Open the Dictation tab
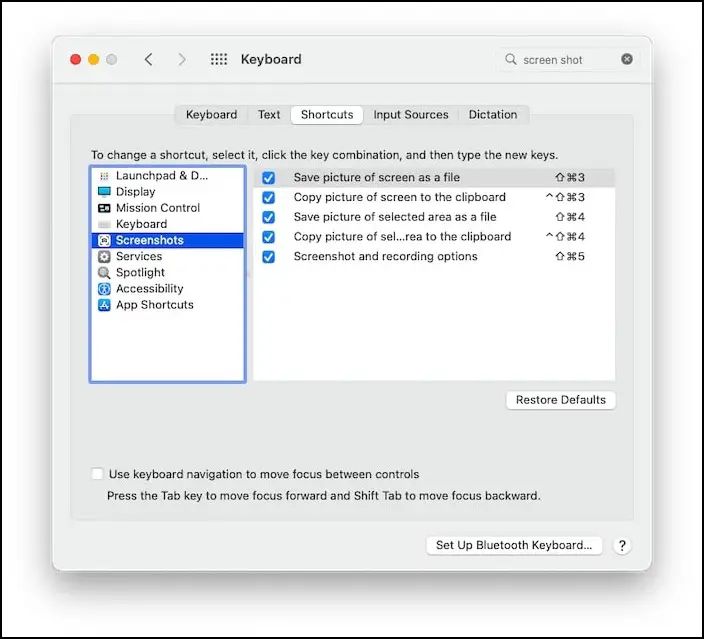Viewport: 704px width, 639px height. point(493,115)
